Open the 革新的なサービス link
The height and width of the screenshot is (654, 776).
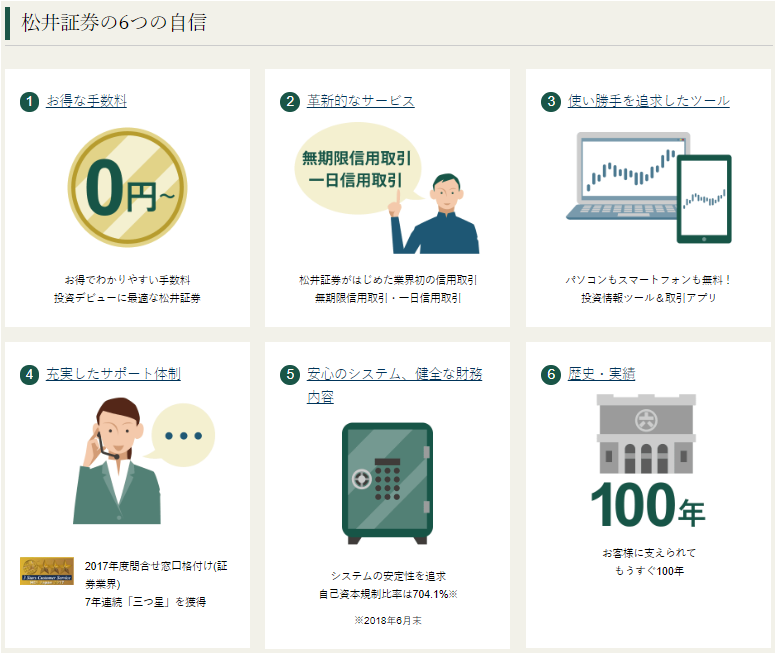360,101
